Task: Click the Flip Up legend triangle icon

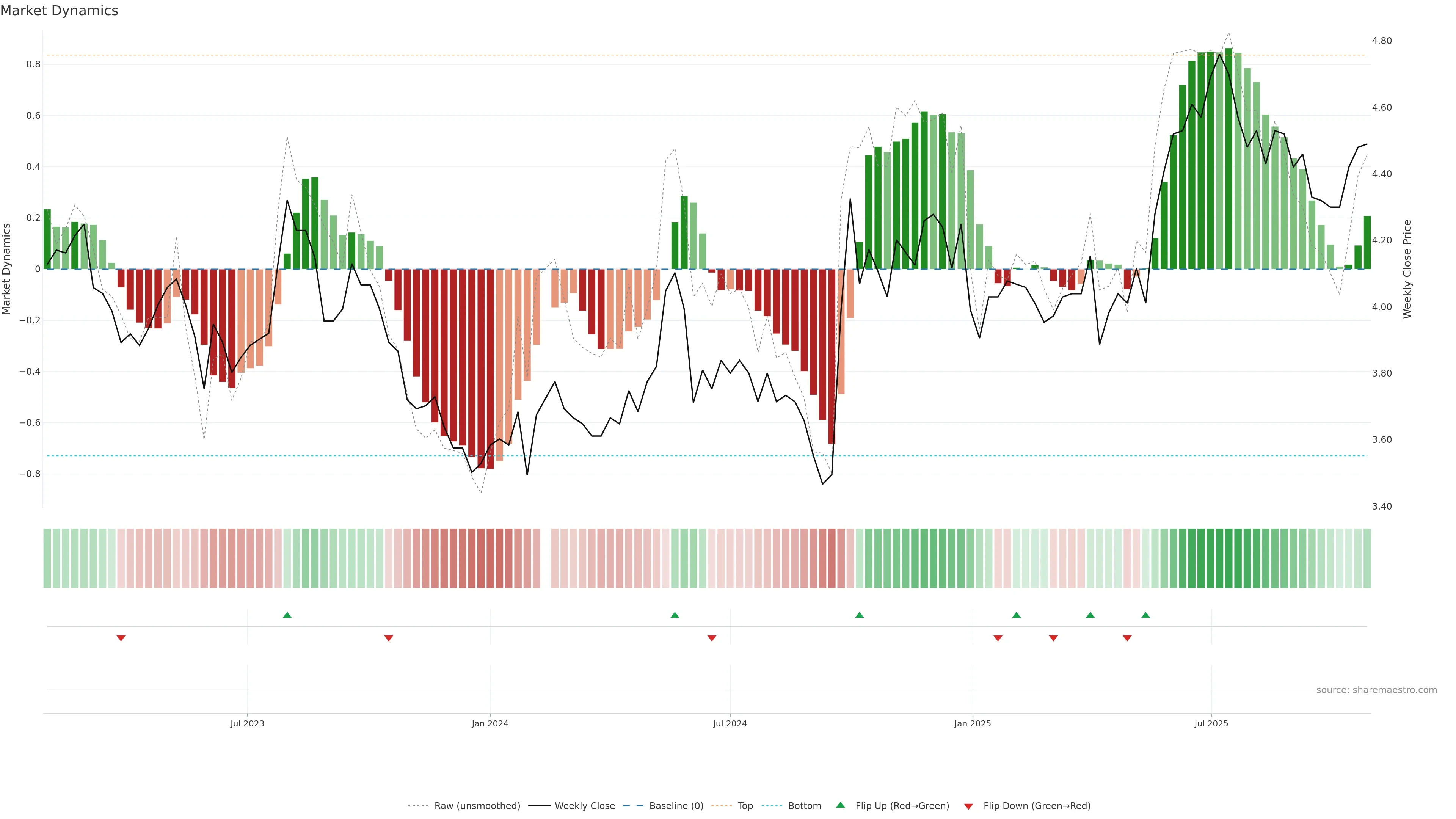Action: [x=840, y=805]
